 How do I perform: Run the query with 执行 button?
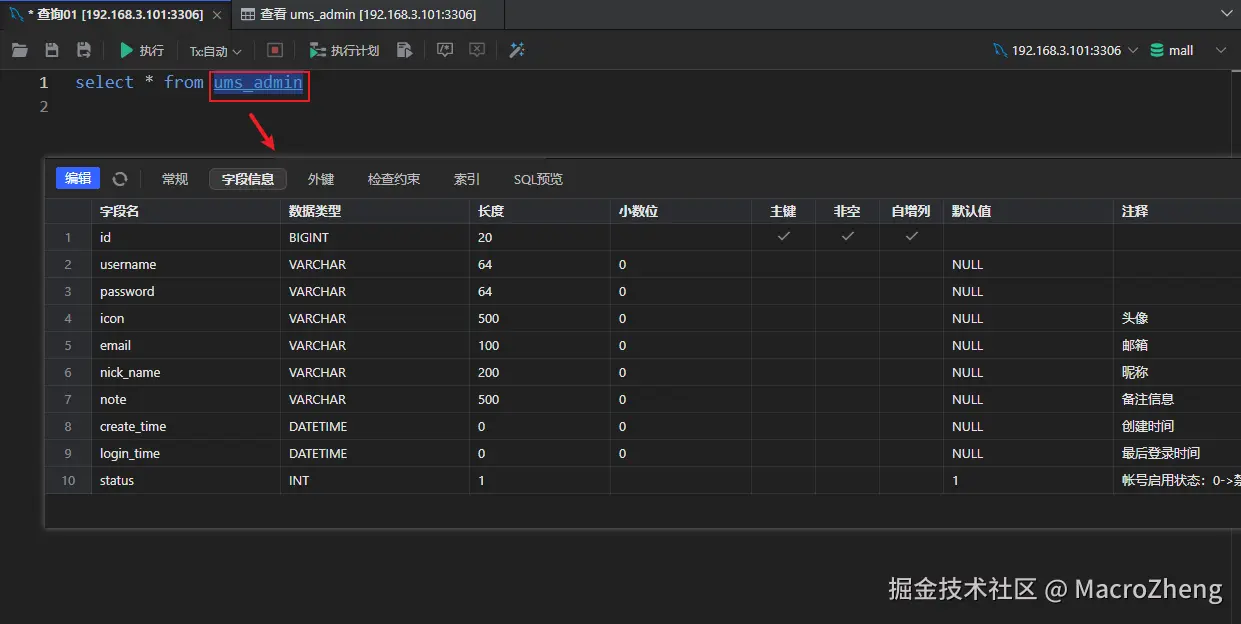point(141,50)
